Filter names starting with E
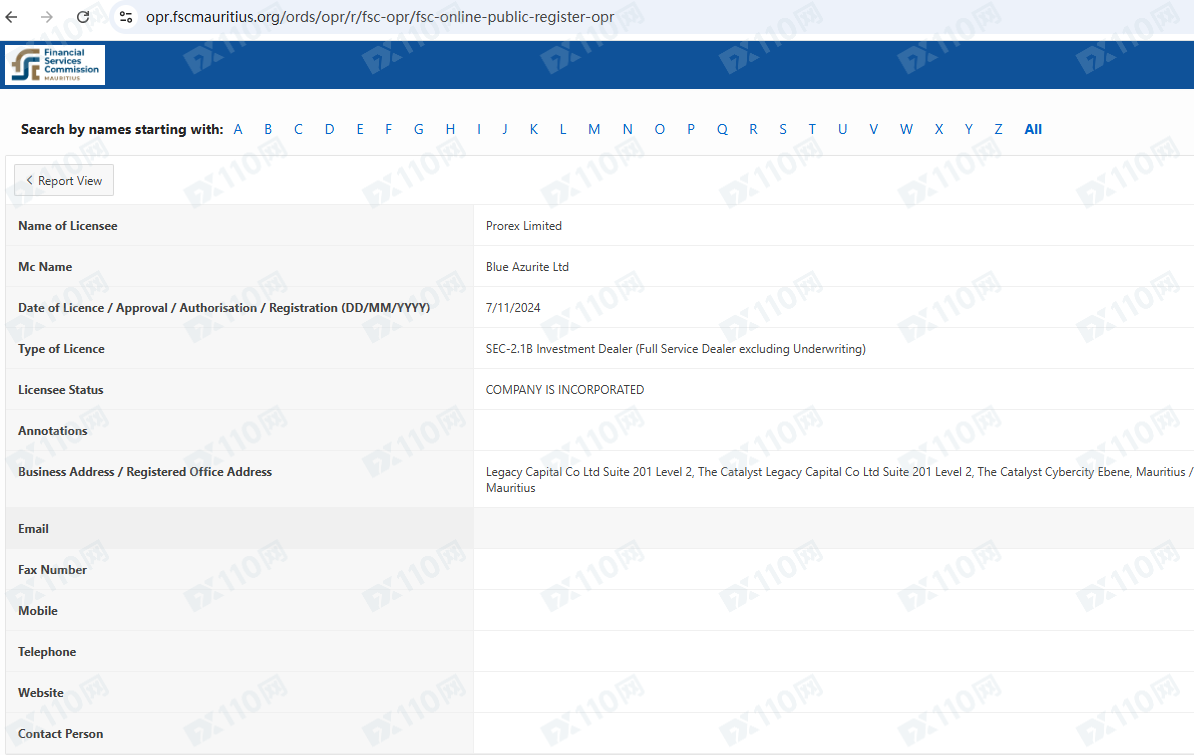This screenshot has width=1194, height=755. [x=360, y=130]
